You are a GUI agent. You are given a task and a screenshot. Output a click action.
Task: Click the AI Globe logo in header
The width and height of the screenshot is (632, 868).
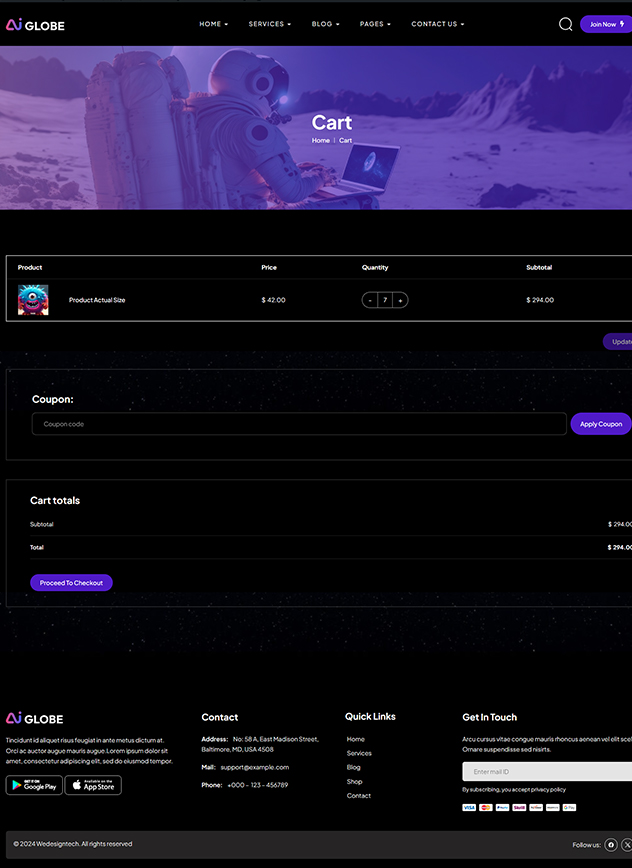[x=35, y=24]
